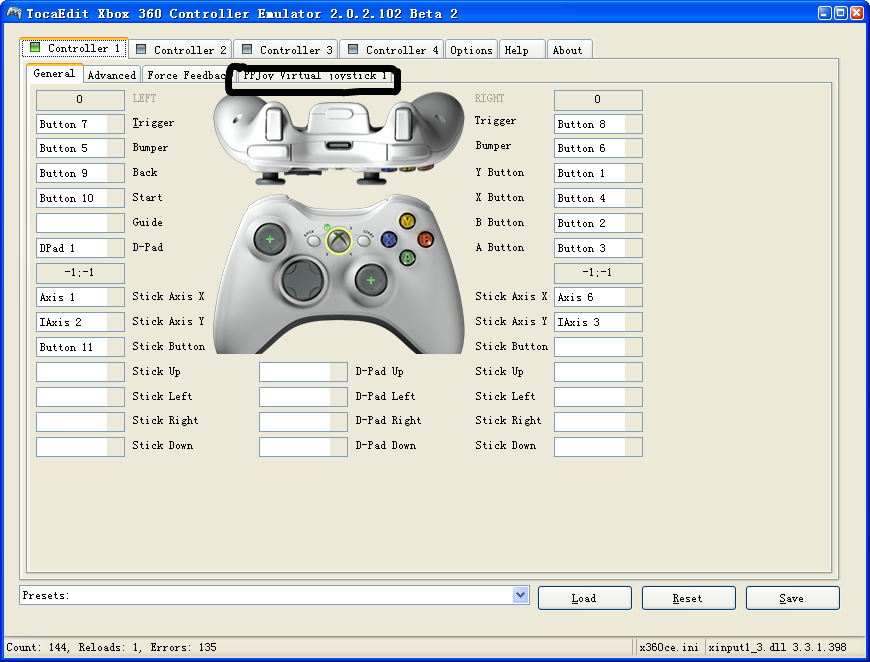This screenshot has height=662, width=870.
Task: Click the right thumbstick on controller image
Action: click(371, 280)
